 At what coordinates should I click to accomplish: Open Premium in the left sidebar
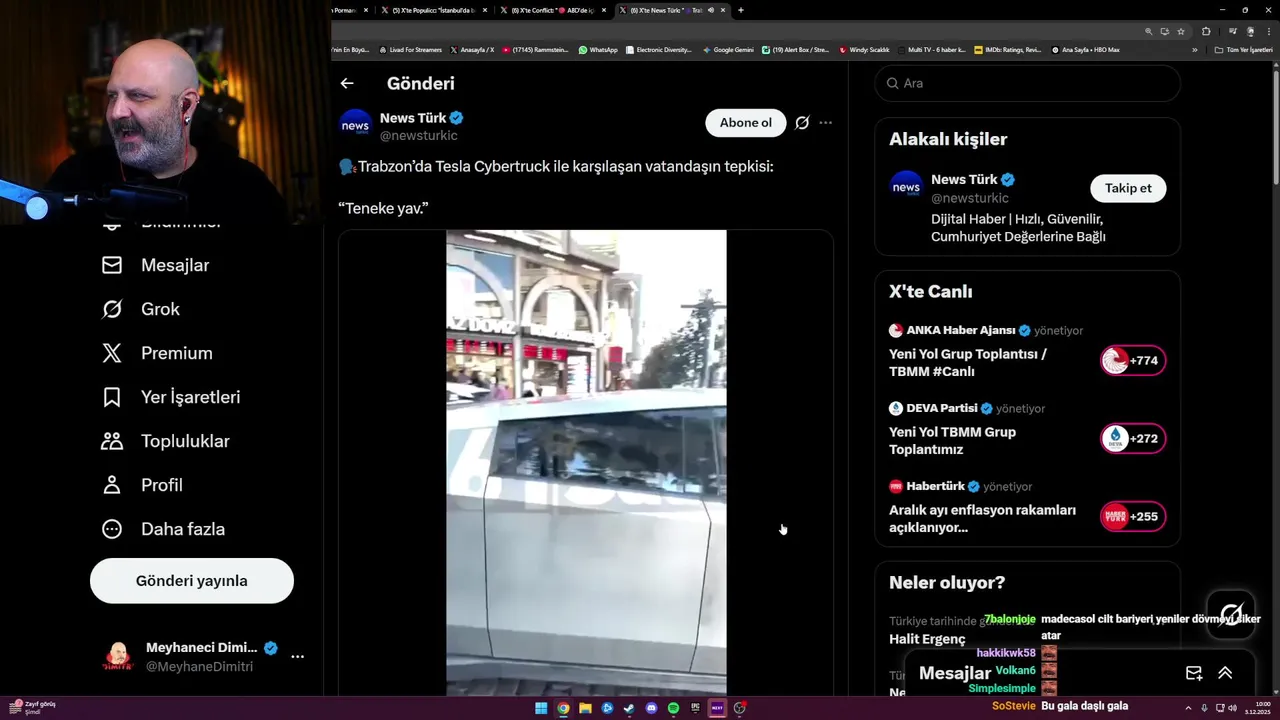click(157, 353)
